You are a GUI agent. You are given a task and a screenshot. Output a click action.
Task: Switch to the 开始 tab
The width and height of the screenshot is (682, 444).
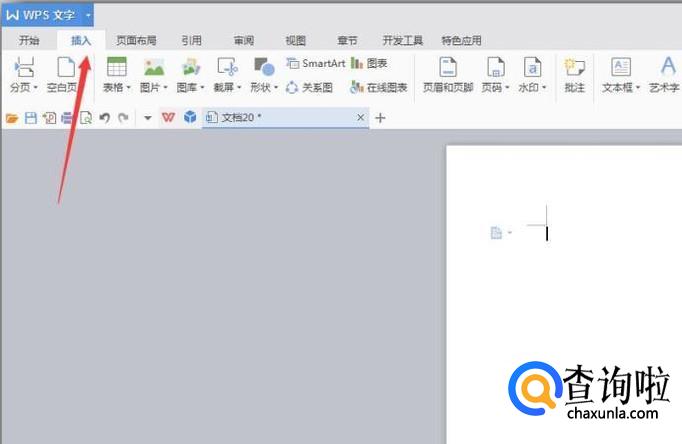point(29,40)
